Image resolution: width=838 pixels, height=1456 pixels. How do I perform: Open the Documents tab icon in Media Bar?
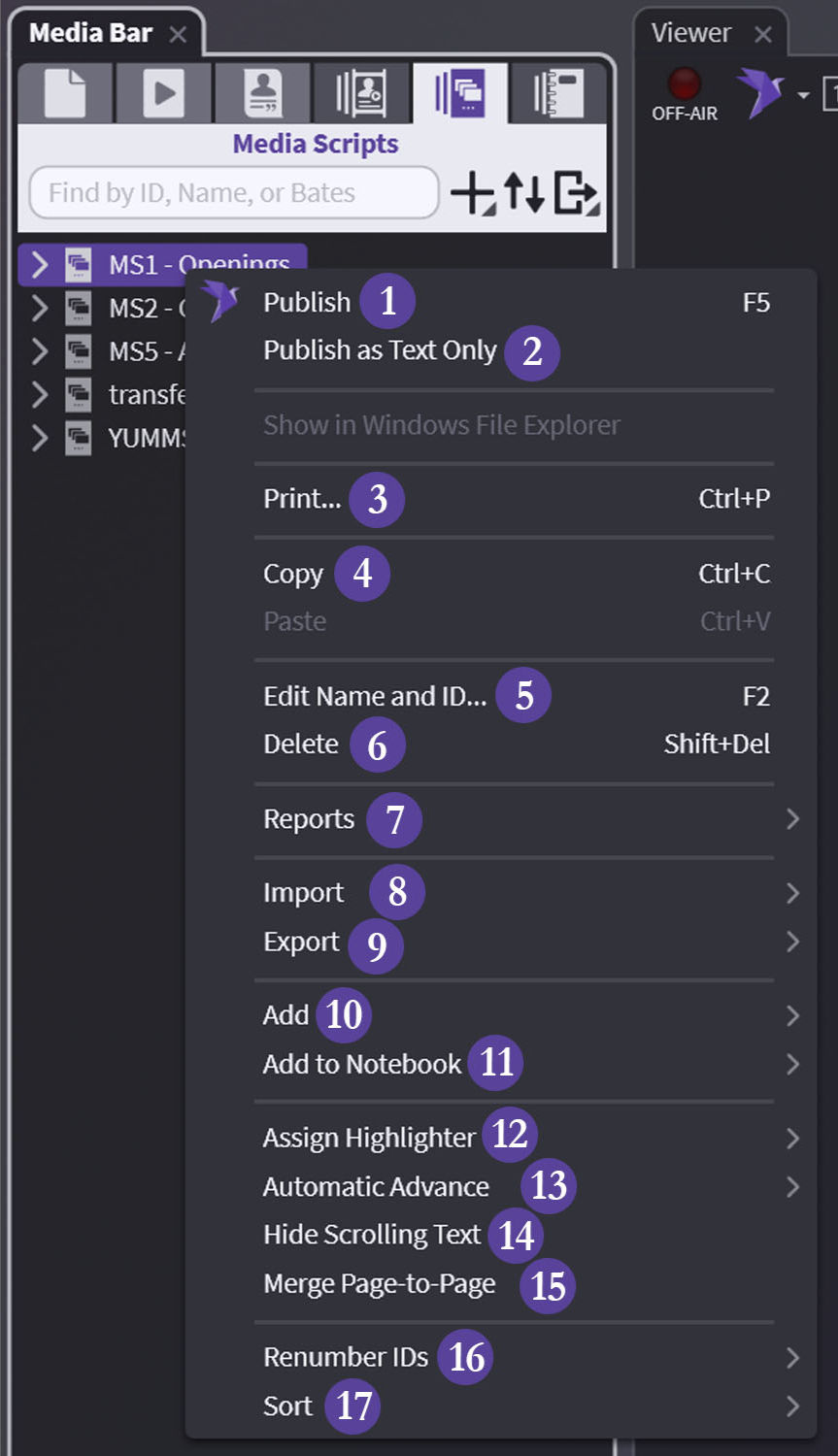(x=65, y=94)
